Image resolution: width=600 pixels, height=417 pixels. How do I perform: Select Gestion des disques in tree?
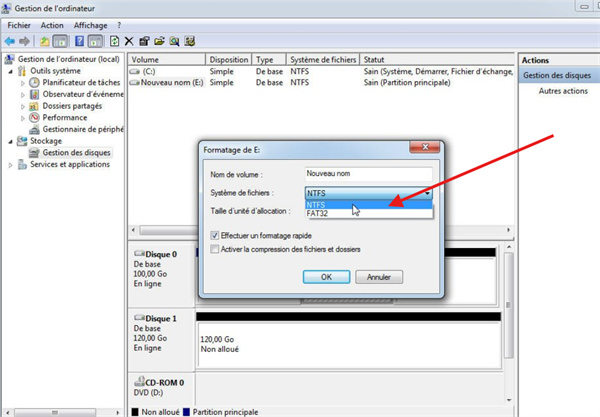click(76, 153)
